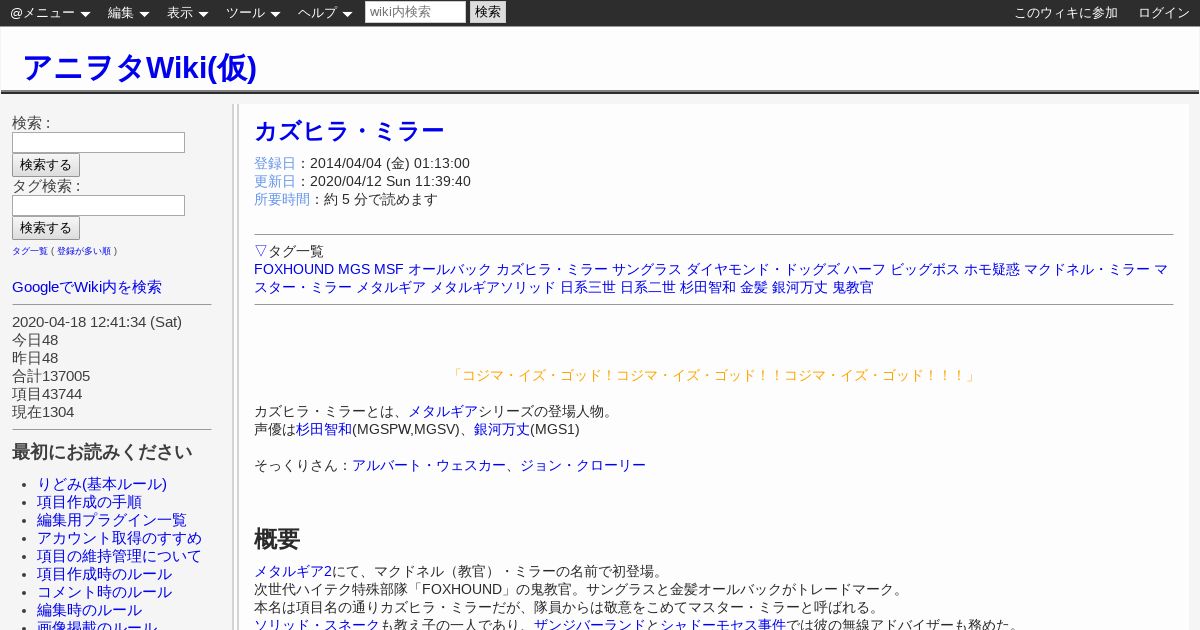Click the コジマ・イズ・ゴッド quote text
This screenshot has height=630, width=1200.
[713, 375]
